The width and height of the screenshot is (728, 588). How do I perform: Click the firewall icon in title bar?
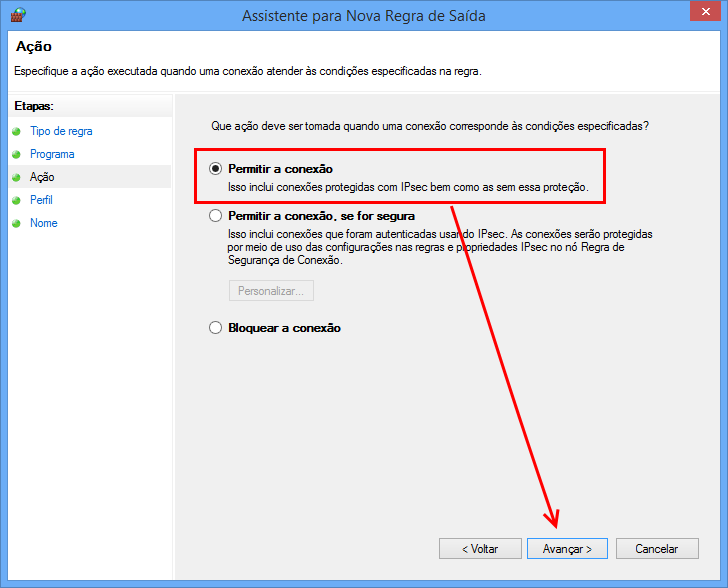click(18, 15)
